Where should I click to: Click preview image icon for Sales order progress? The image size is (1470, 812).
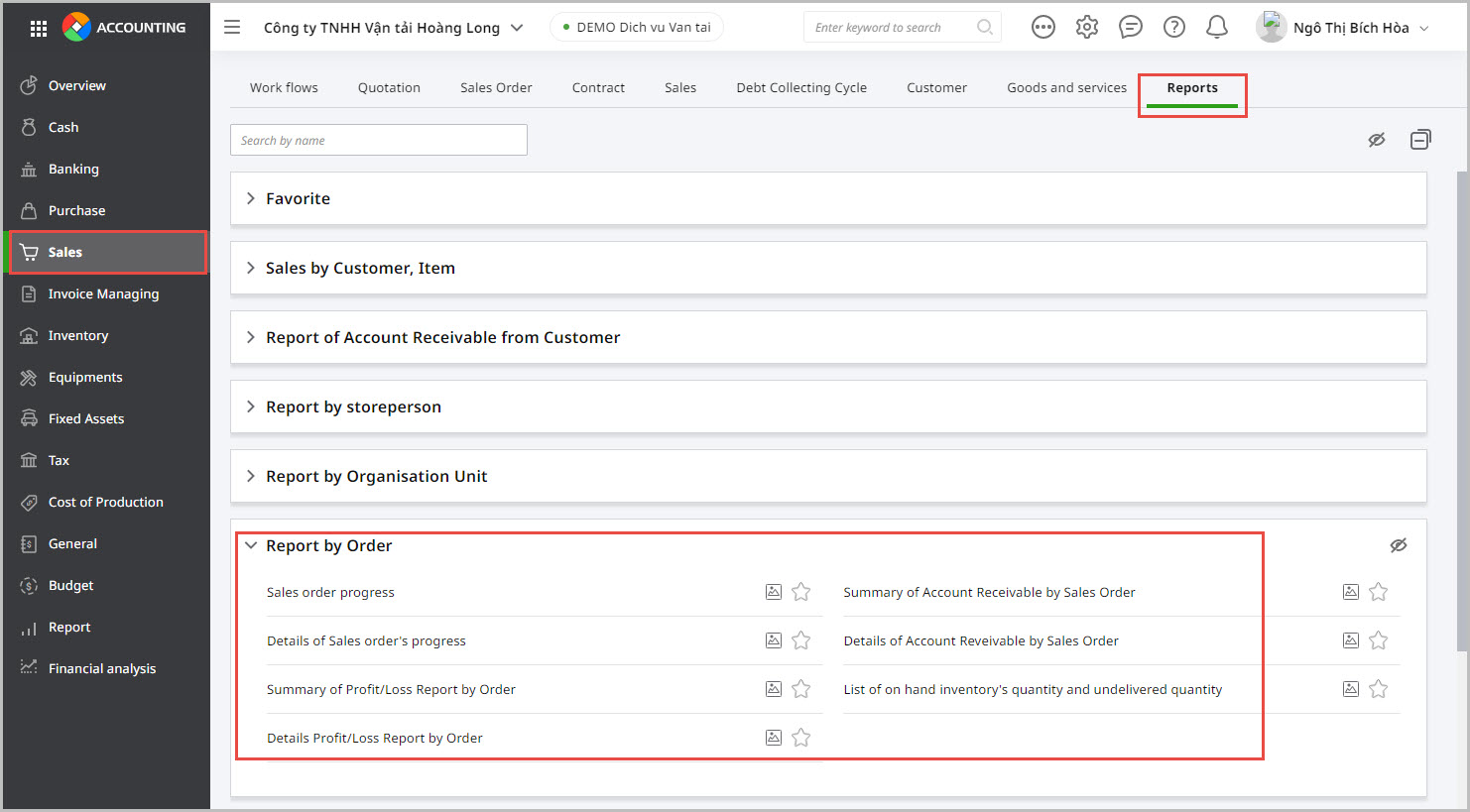tap(774, 592)
